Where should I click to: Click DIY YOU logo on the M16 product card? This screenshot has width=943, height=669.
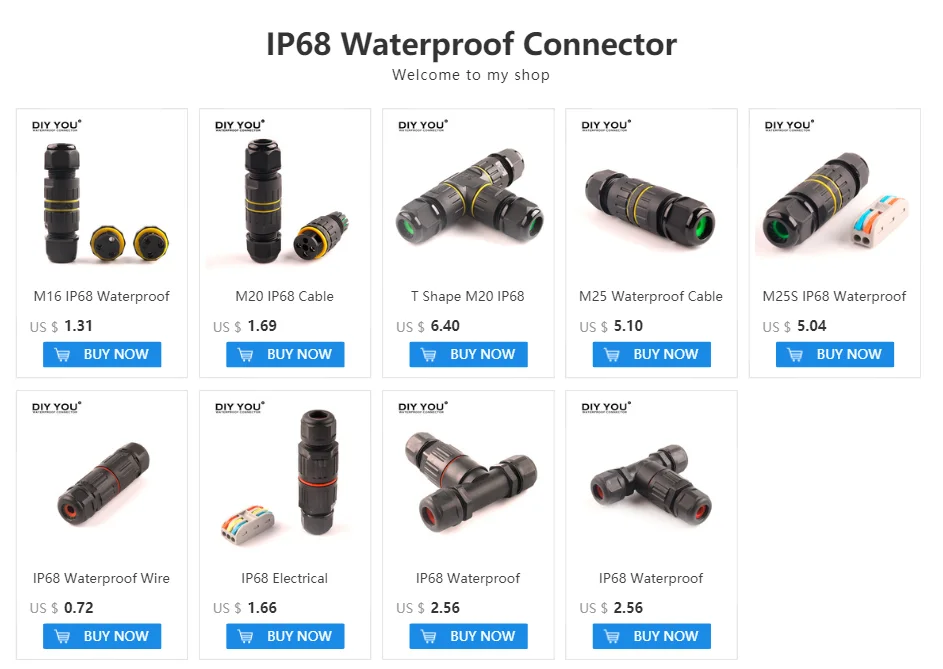tap(57, 125)
